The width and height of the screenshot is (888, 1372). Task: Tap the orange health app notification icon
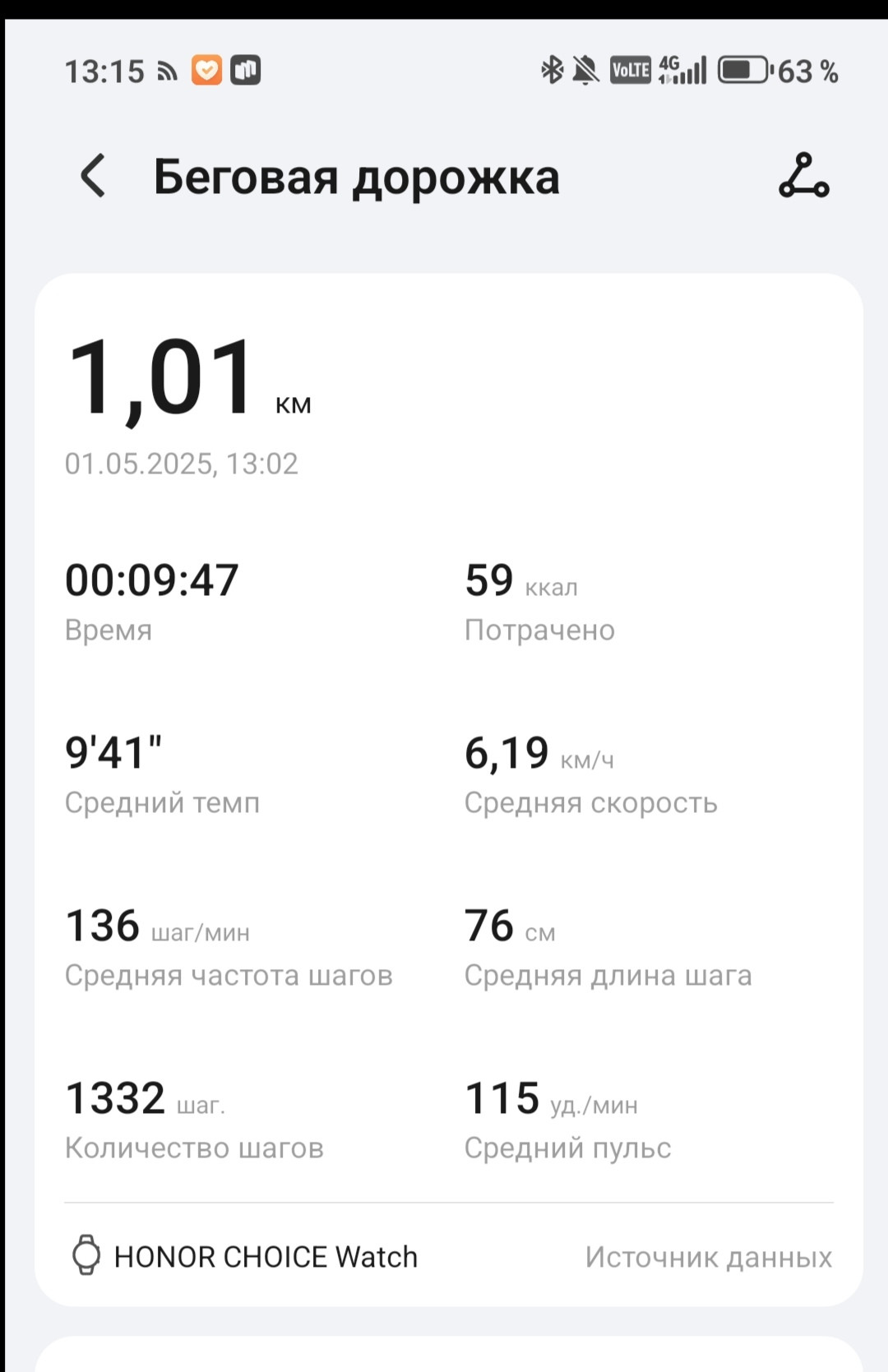tap(207, 71)
